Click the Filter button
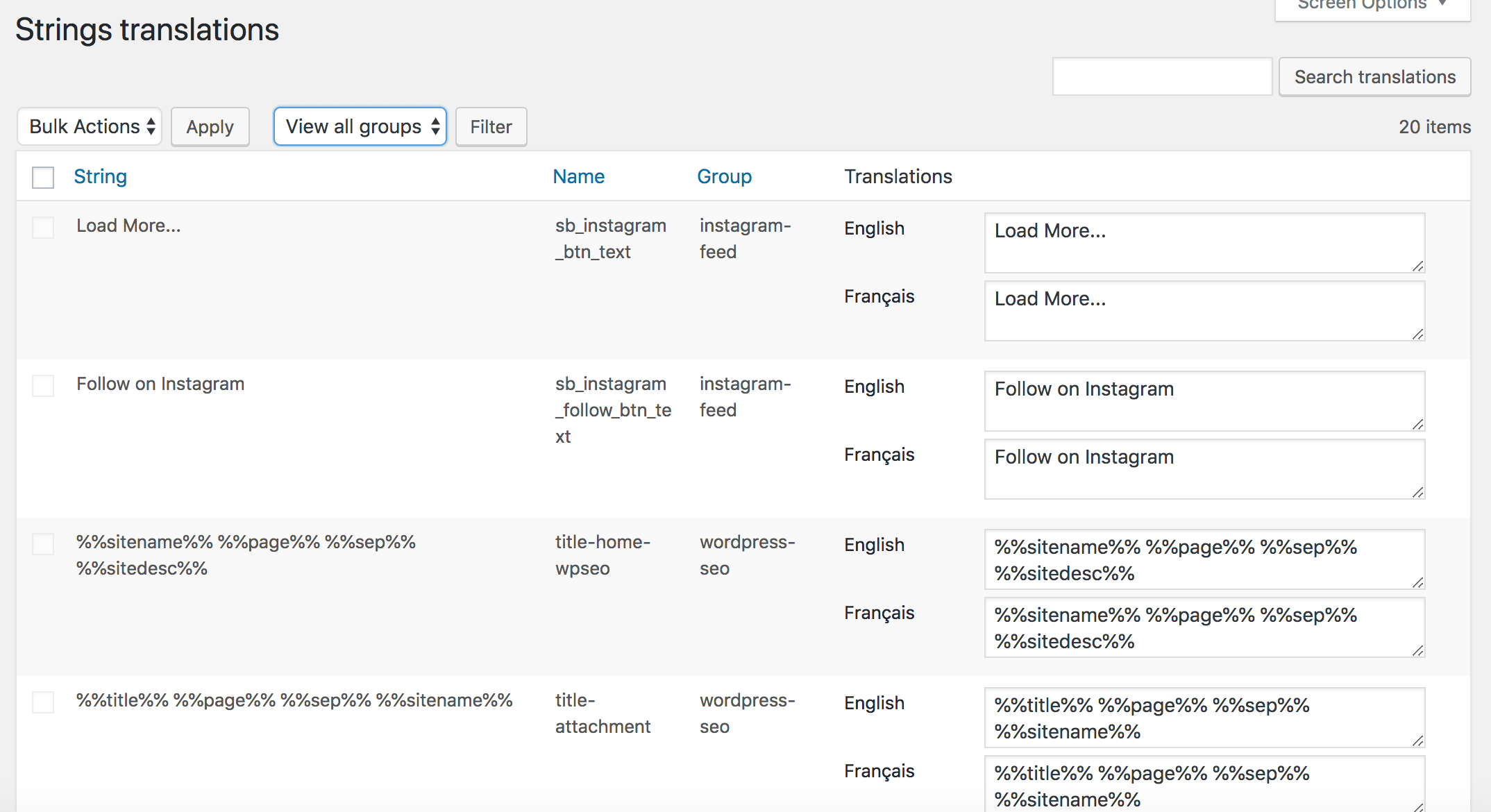 point(491,126)
